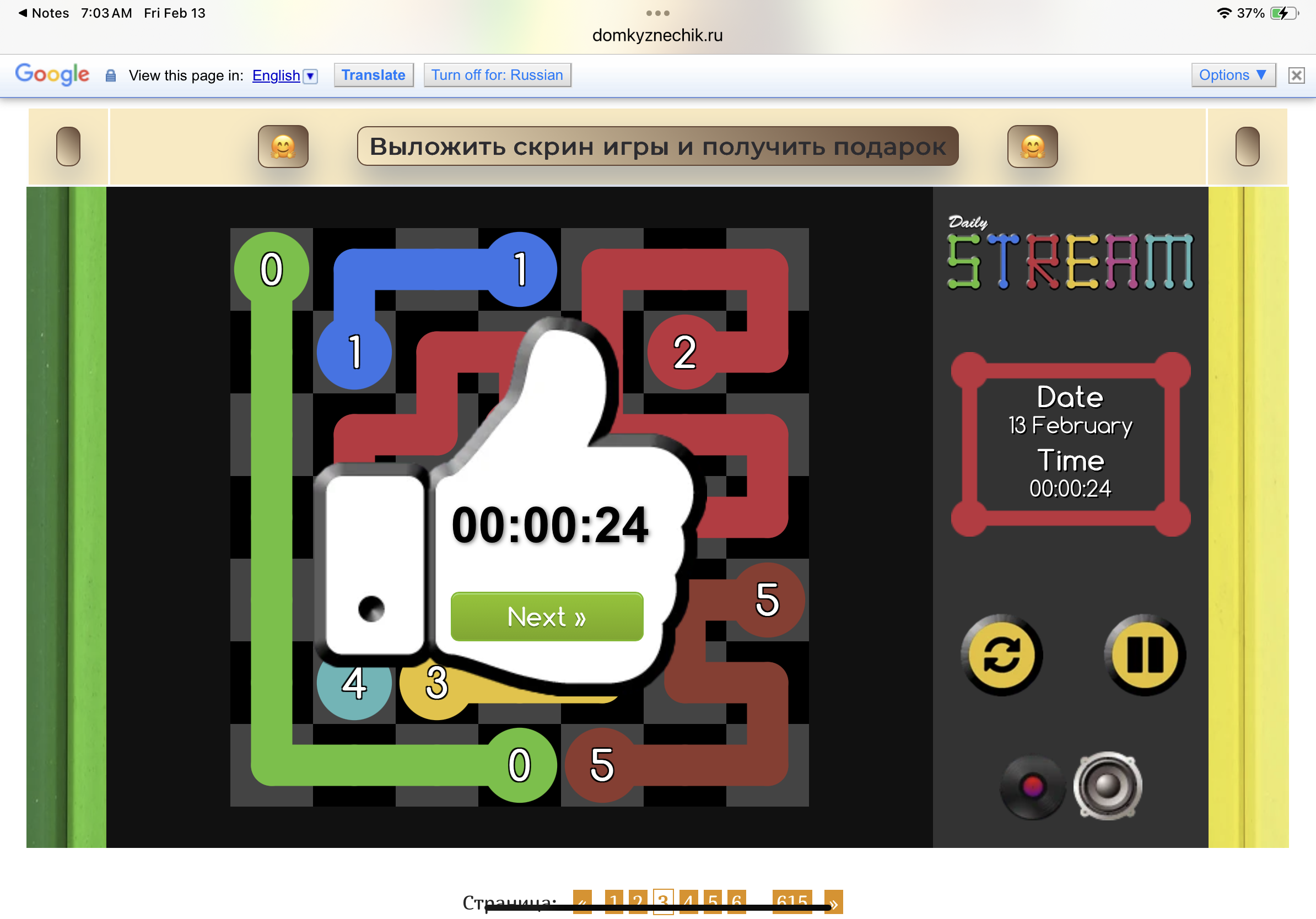This screenshot has width=1316, height=919.
Task: Click the right scroll knob icon
Action: click(1247, 147)
